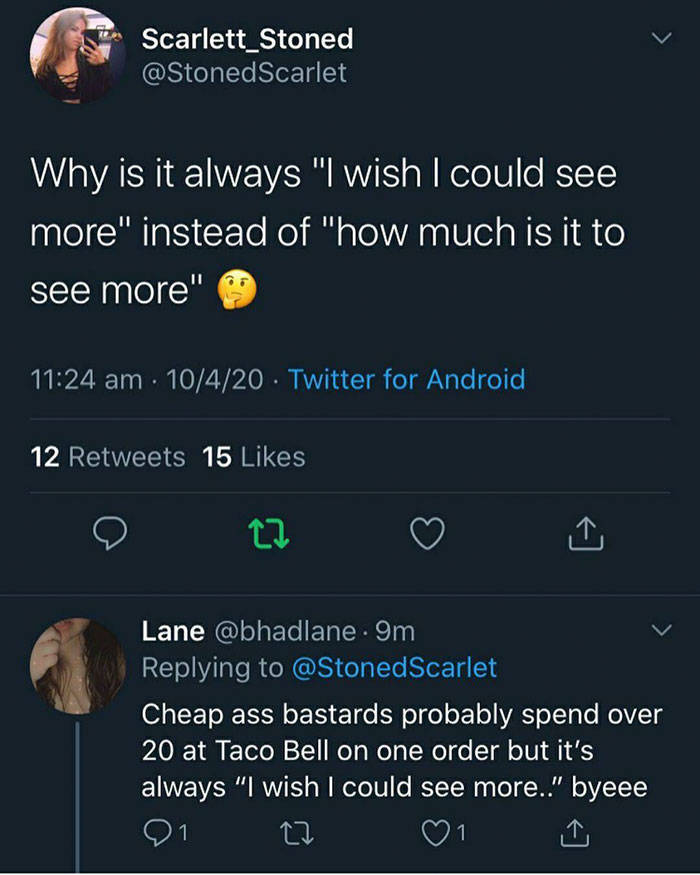Click the green retweet icon
Screen dimensions: 700x875
269,534
